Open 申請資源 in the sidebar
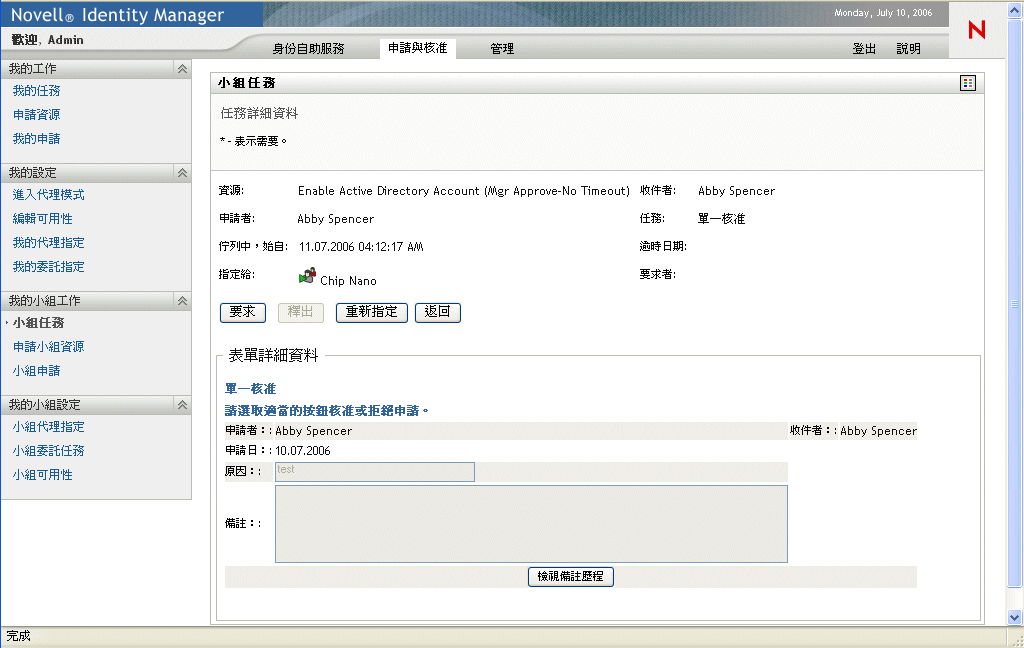Image resolution: width=1024 pixels, height=648 pixels. 37,115
